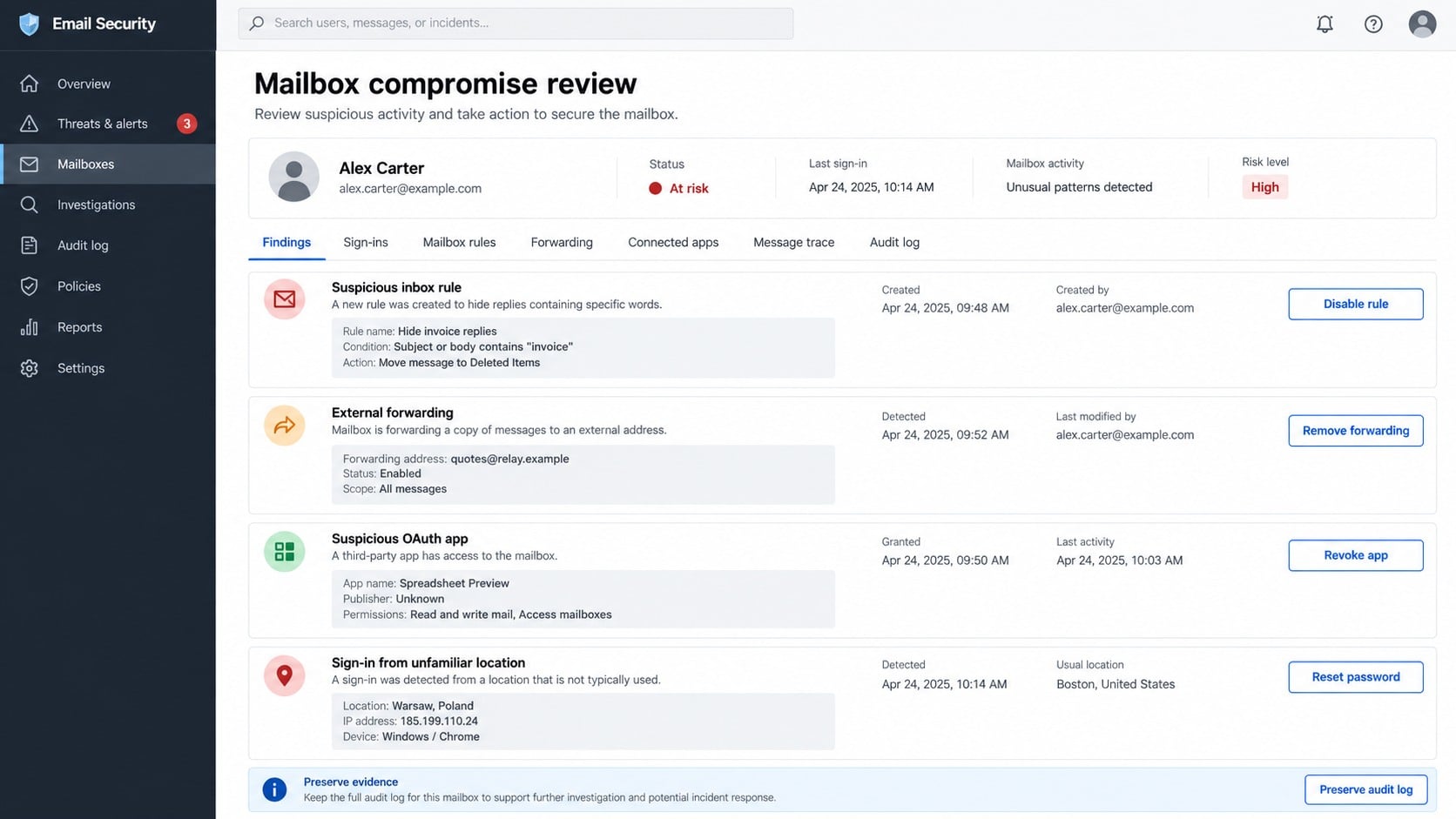Image resolution: width=1456 pixels, height=819 pixels.
Task: Click the red At risk status dot
Action: (656, 188)
